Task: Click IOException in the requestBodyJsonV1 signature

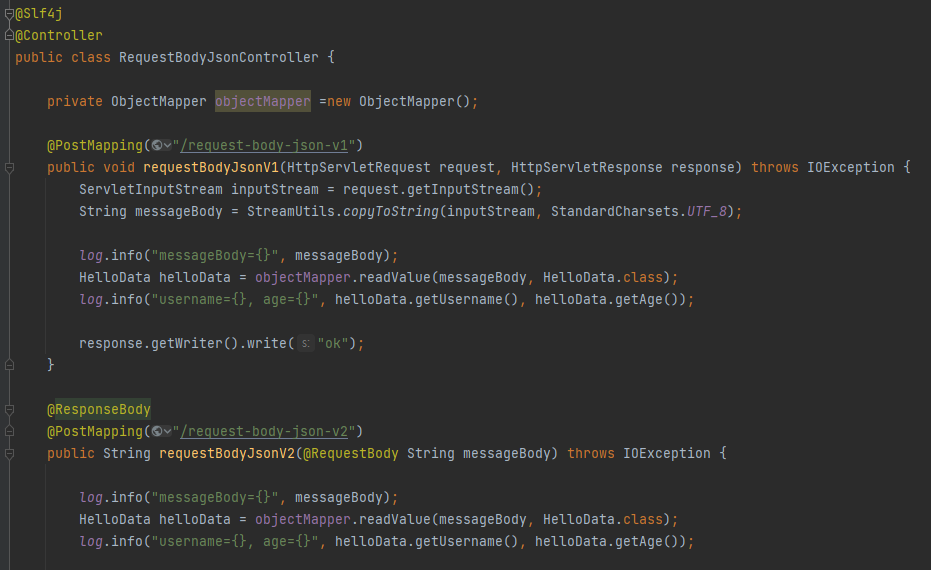Action: [x=850, y=167]
